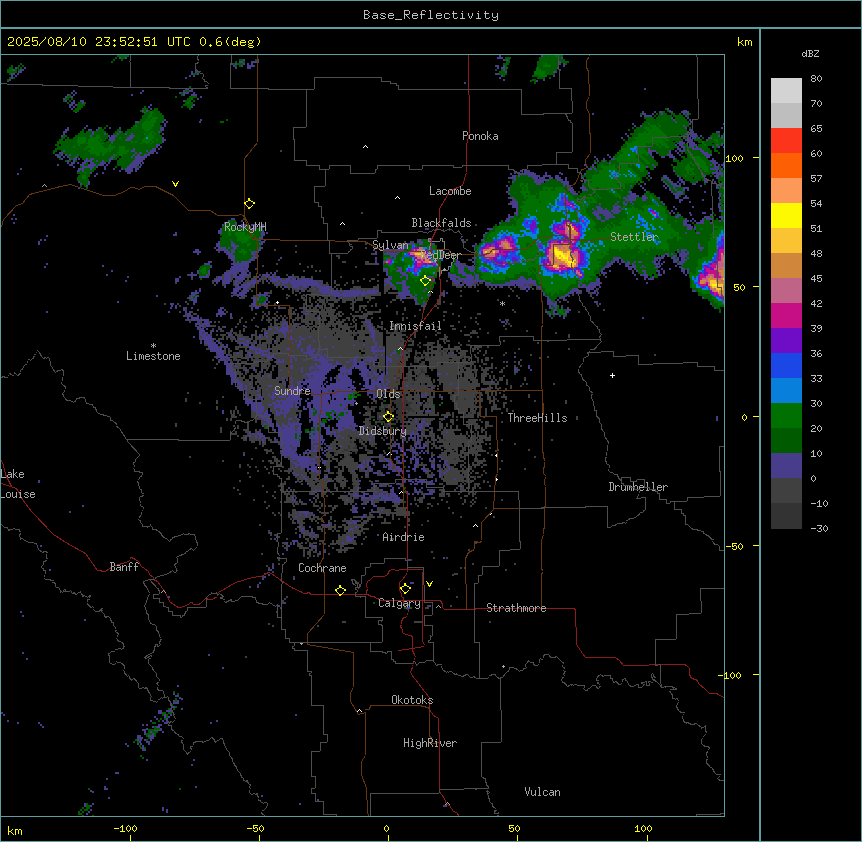Select the magenta 39-42 dBZ legend swatch
The height and width of the screenshot is (842, 862).
click(786, 315)
